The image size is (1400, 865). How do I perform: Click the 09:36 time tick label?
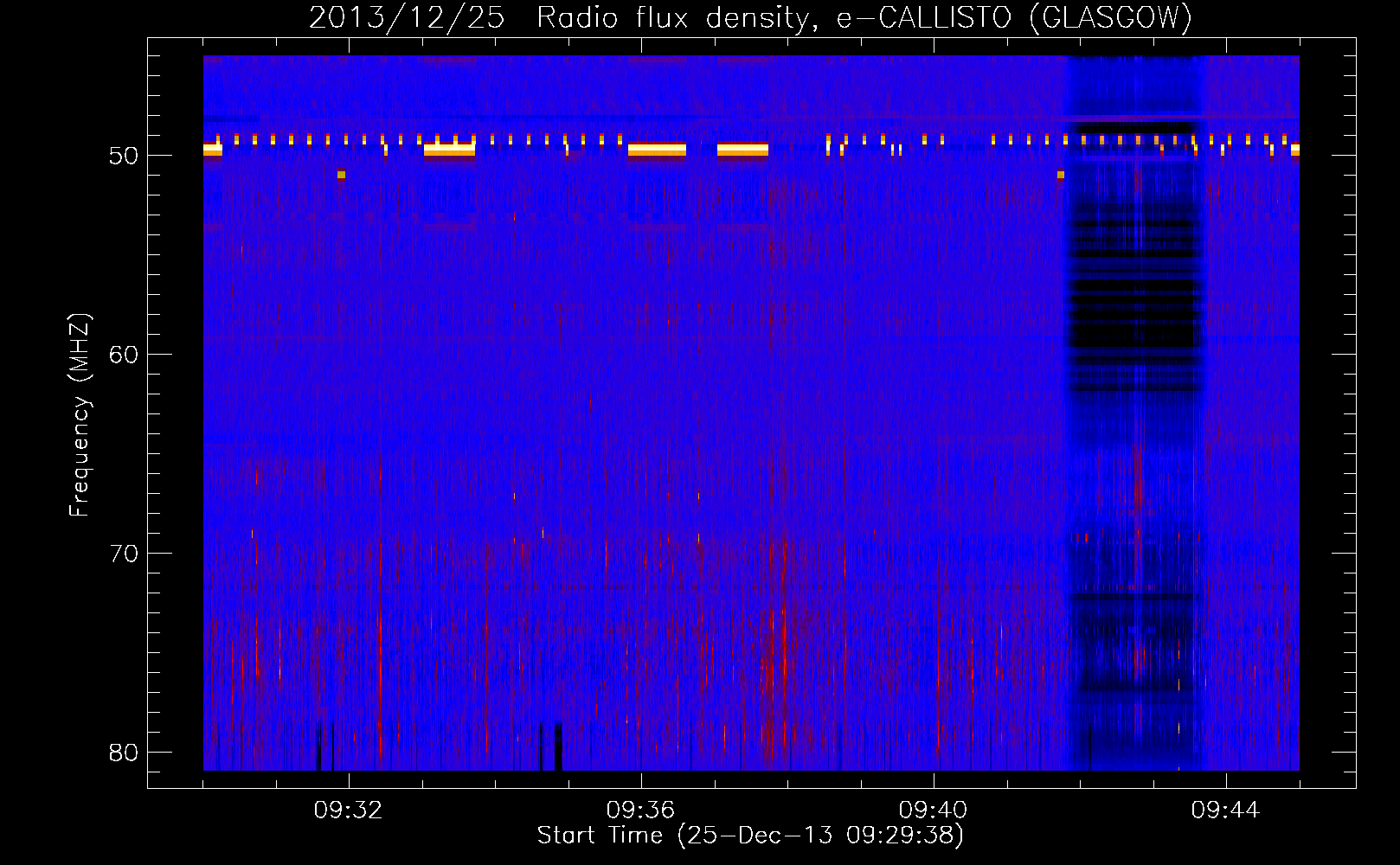click(x=641, y=811)
